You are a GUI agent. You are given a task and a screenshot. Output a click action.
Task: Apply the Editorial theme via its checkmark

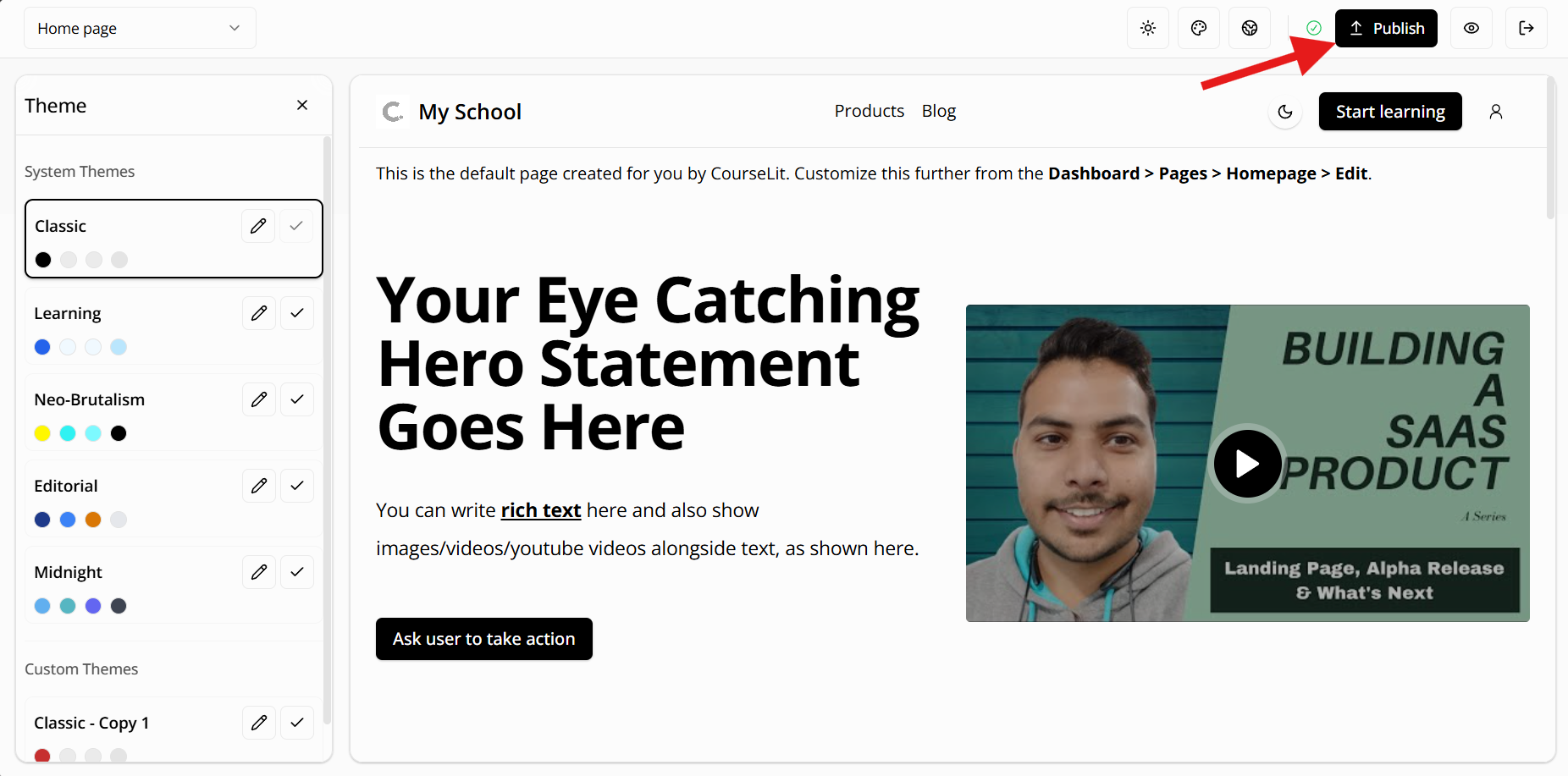297,485
